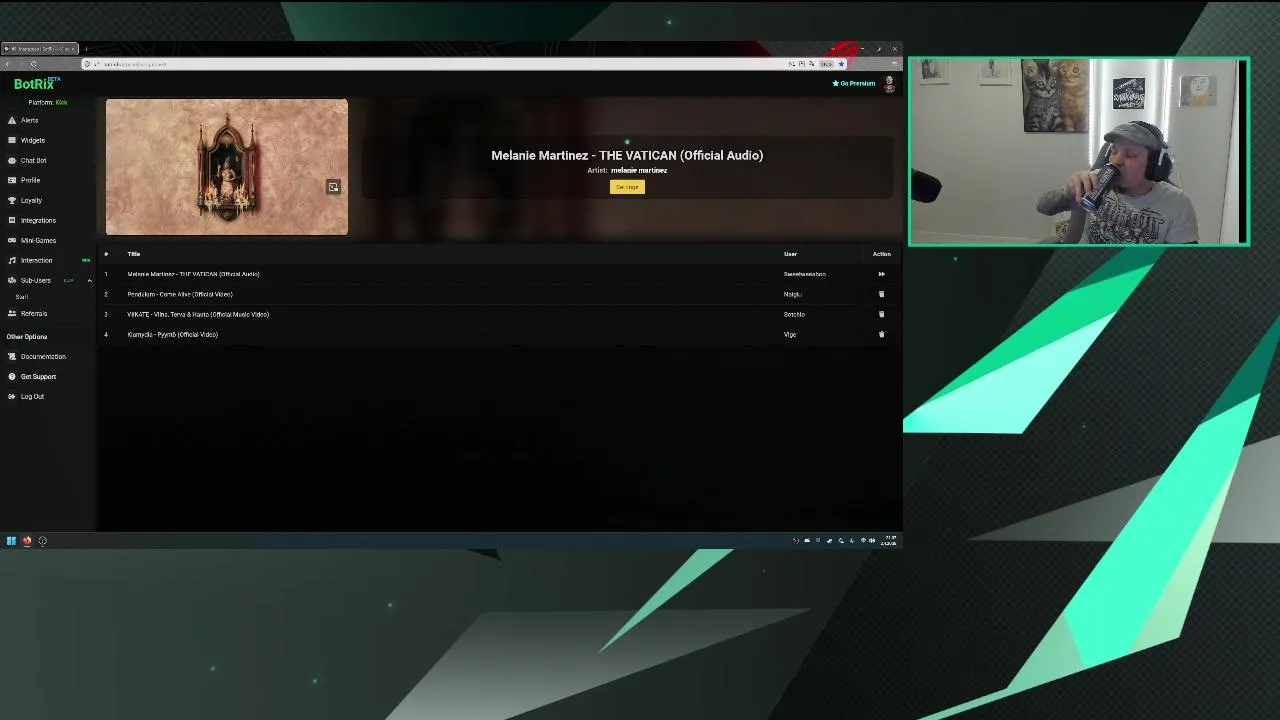Open the Windows Start menu
Viewport: 1280px width, 720px height.
tap(11, 541)
